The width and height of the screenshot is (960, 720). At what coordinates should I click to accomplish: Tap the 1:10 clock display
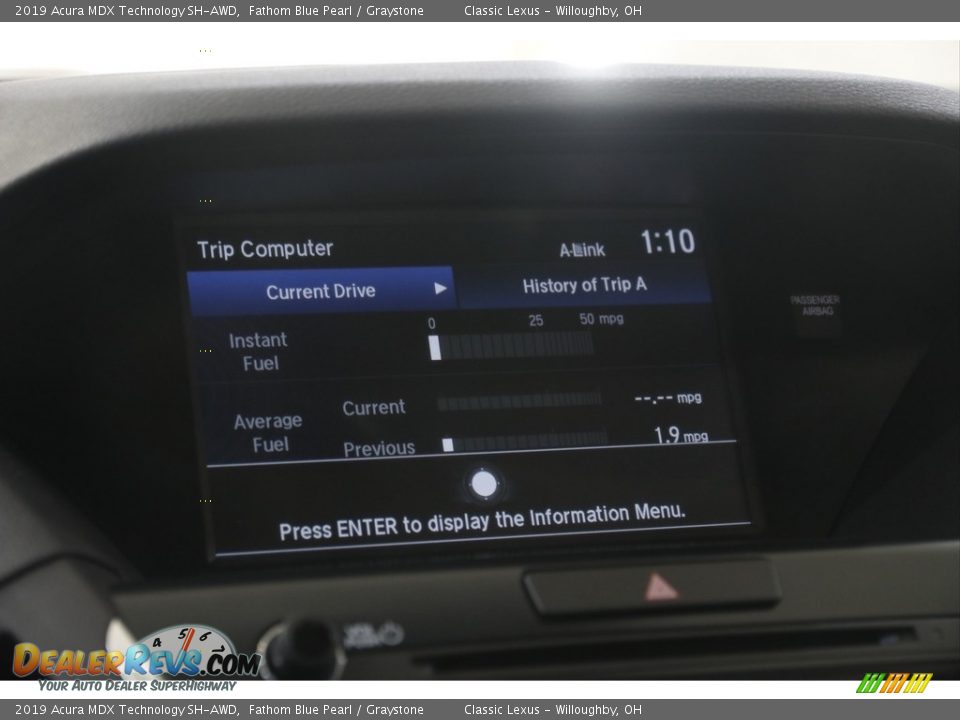click(x=667, y=241)
